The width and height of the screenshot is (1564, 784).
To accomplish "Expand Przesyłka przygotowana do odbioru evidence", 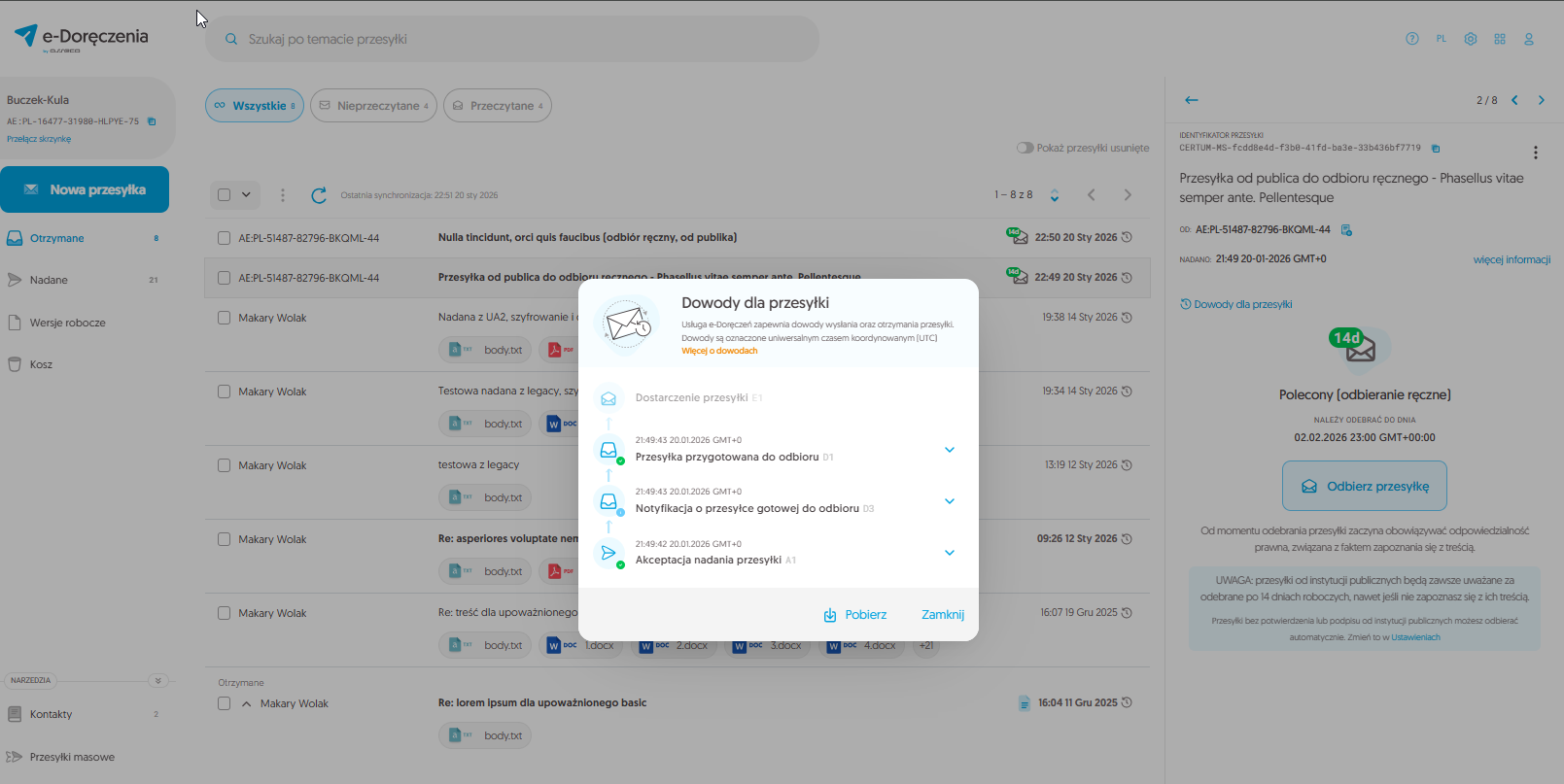I will (x=949, y=450).
